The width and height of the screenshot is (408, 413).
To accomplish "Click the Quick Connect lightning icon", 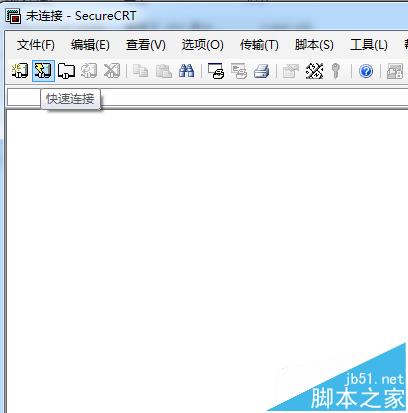I will click(x=43, y=71).
